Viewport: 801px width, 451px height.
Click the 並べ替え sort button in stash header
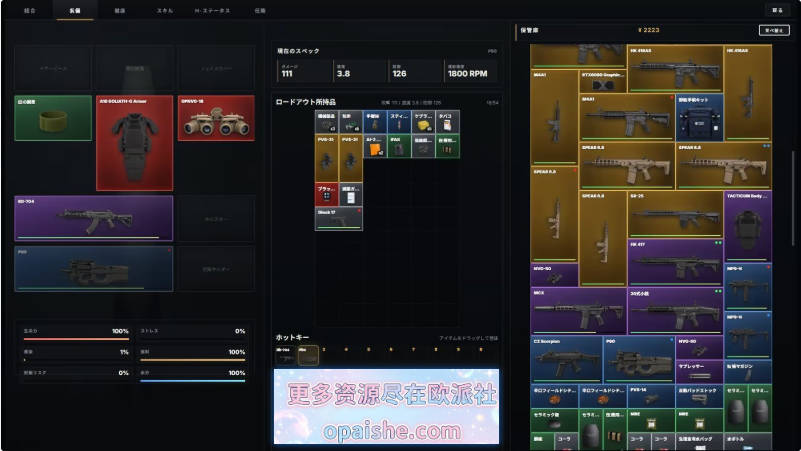click(774, 31)
